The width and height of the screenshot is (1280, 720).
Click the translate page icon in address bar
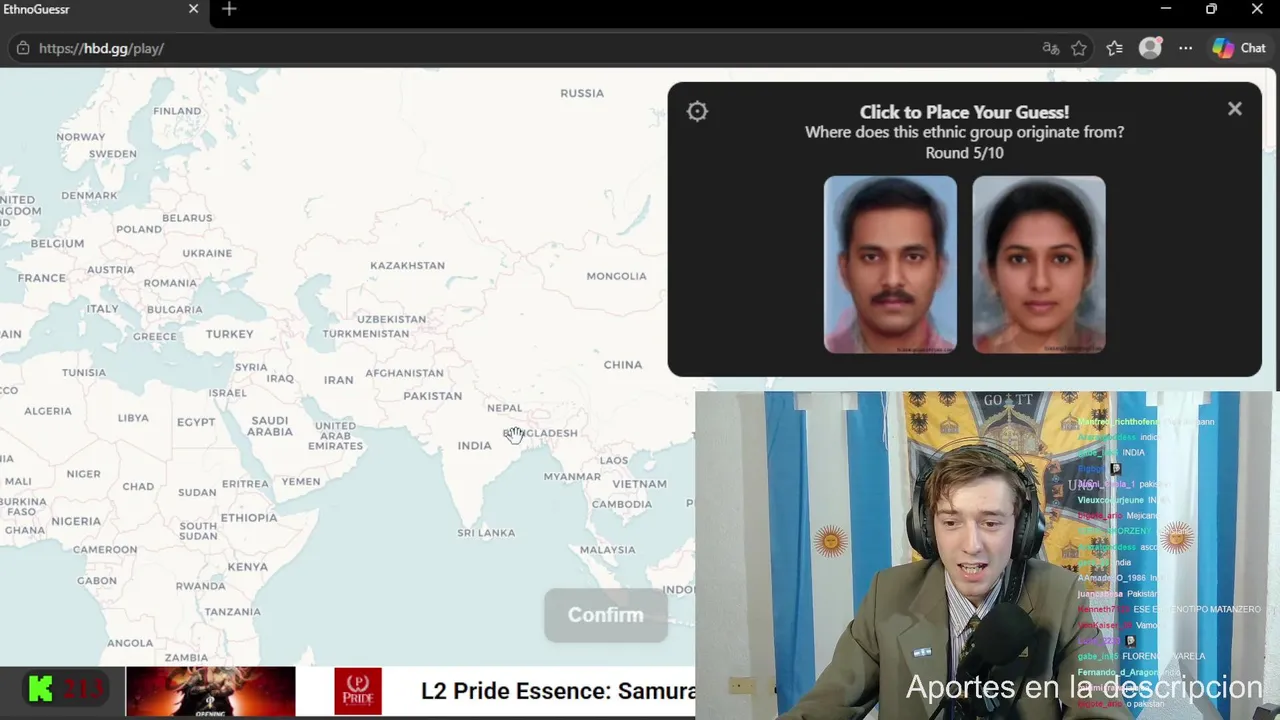(1050, 48)
